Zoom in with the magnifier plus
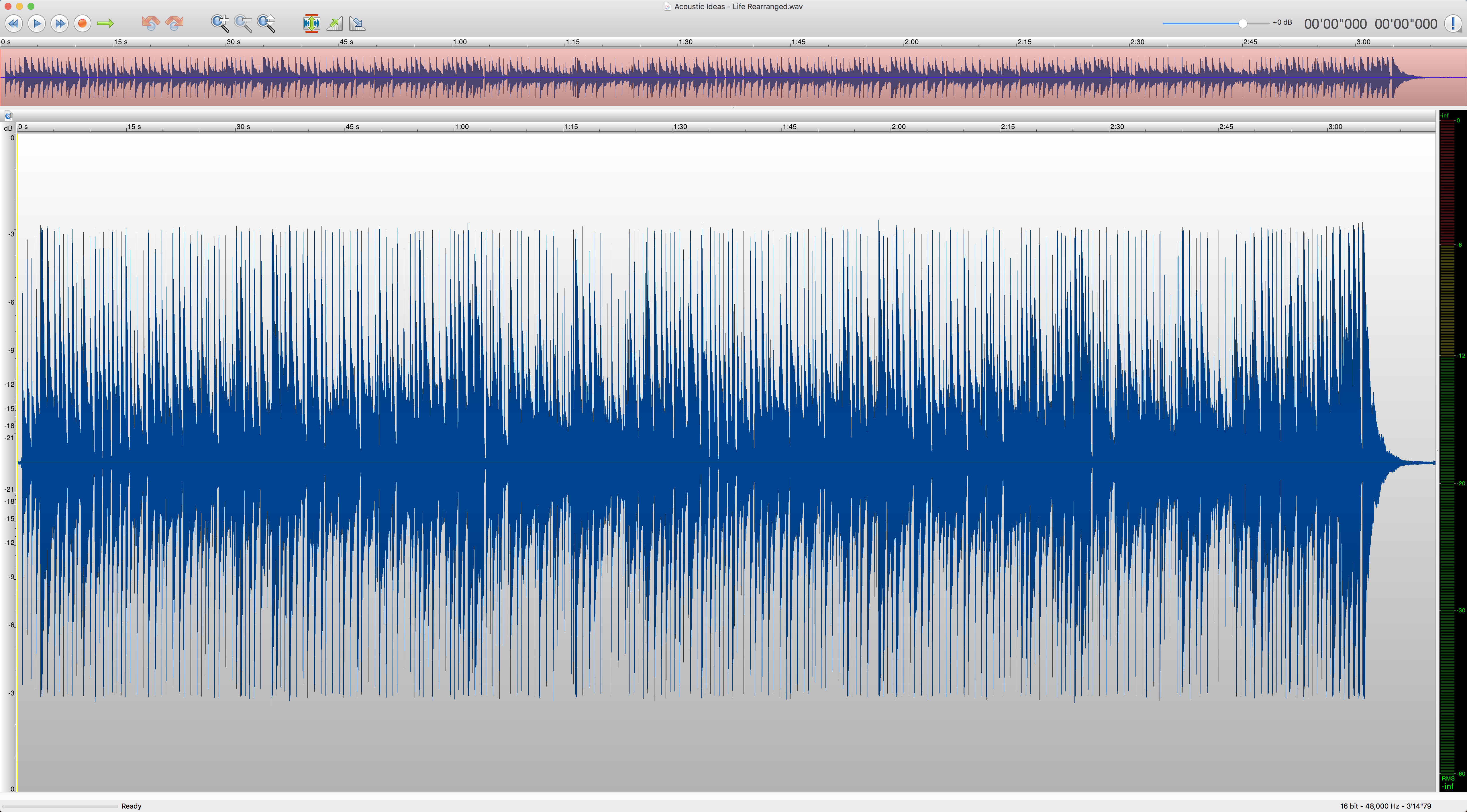Viewport: 1467px width, 812px height. click(x=220, y=23)
